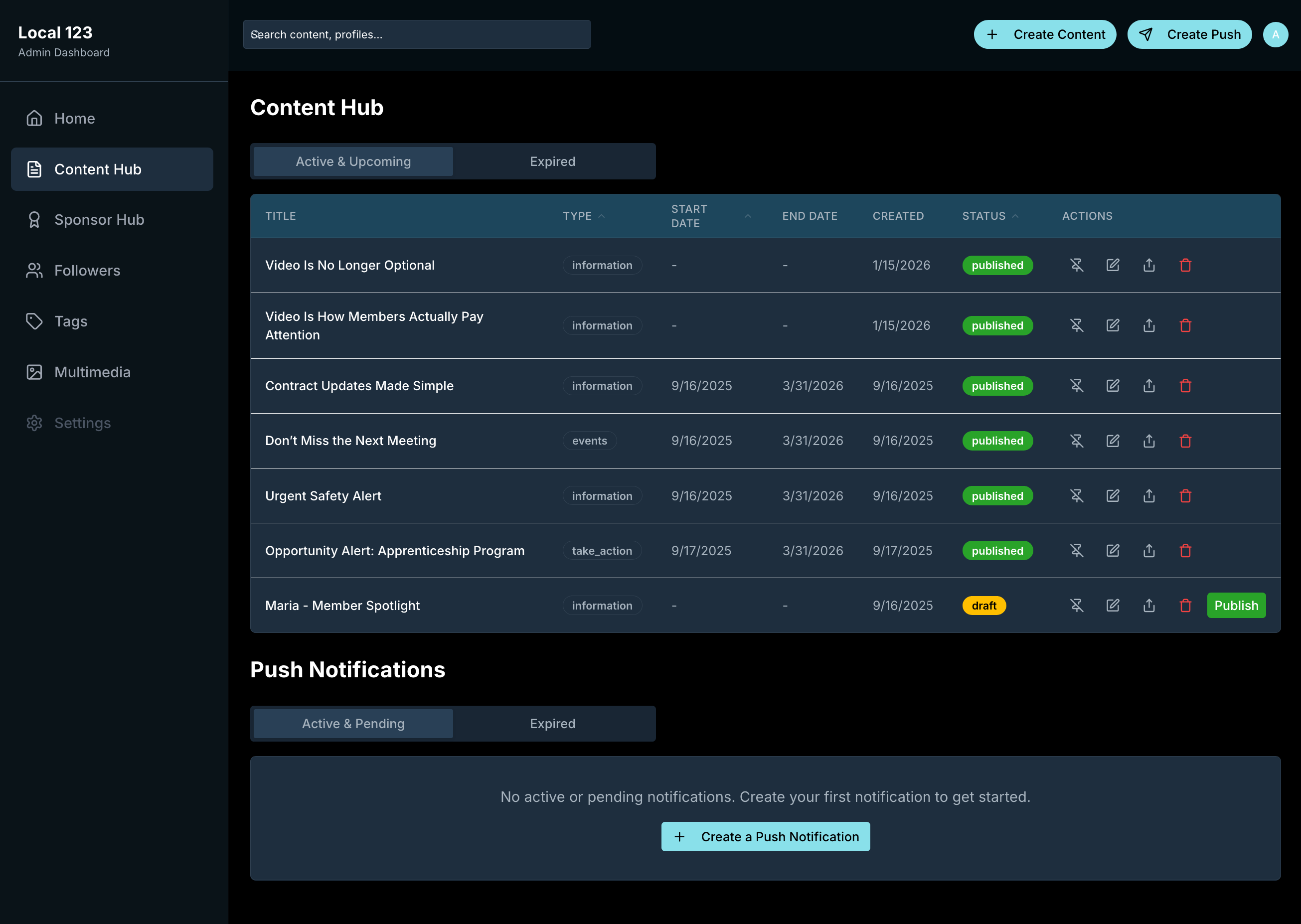Export Video Is No Longer Optional via share icon

pyautogui.click(x=1148, y=265)
